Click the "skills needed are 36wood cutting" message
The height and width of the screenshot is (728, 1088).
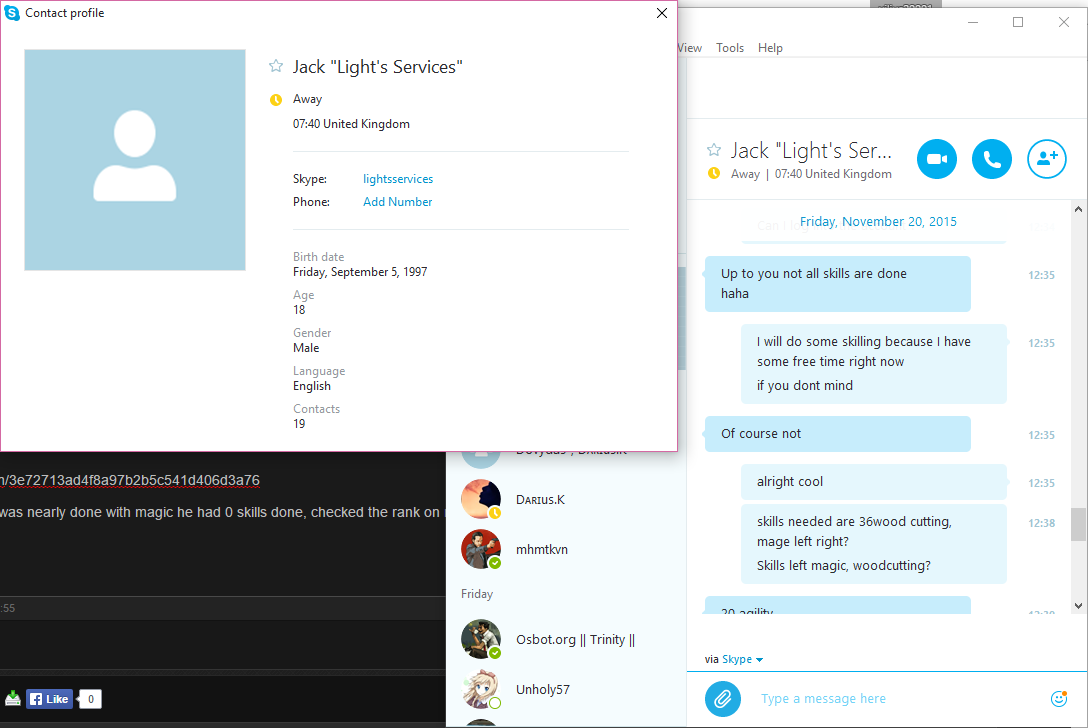pyautogui.click(x=874, y=543)
